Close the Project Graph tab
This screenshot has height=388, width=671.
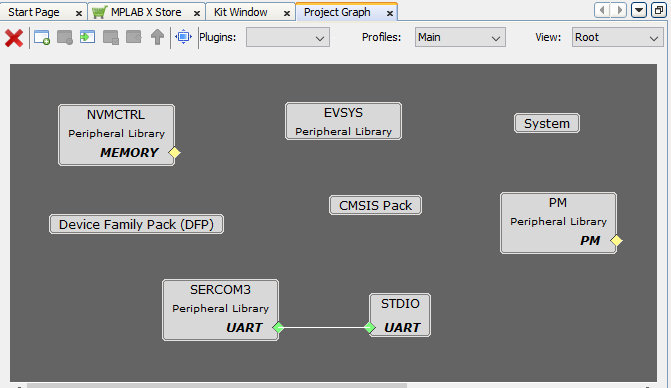[390, 13]
